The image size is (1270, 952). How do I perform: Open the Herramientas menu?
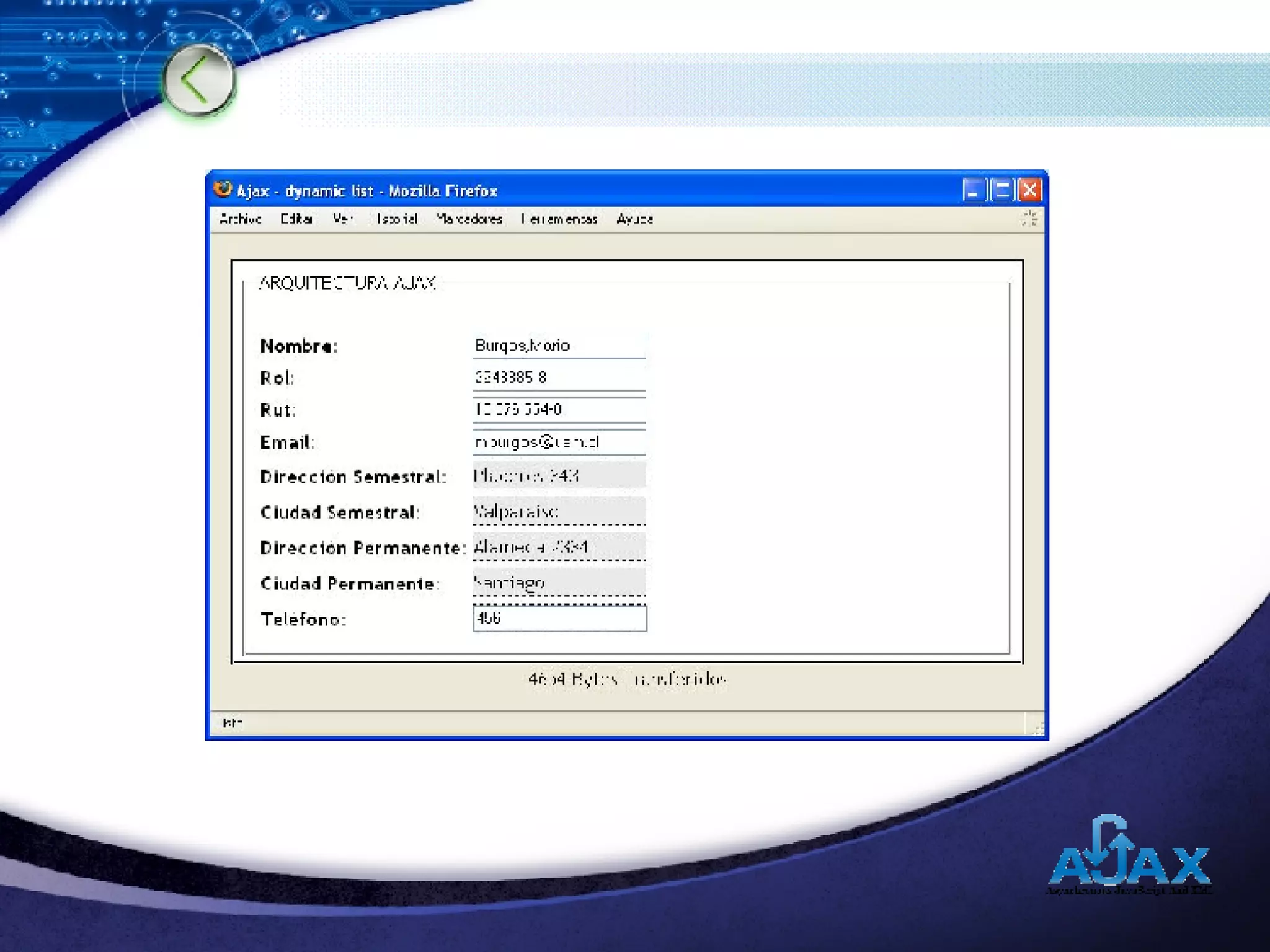(559, 219)
